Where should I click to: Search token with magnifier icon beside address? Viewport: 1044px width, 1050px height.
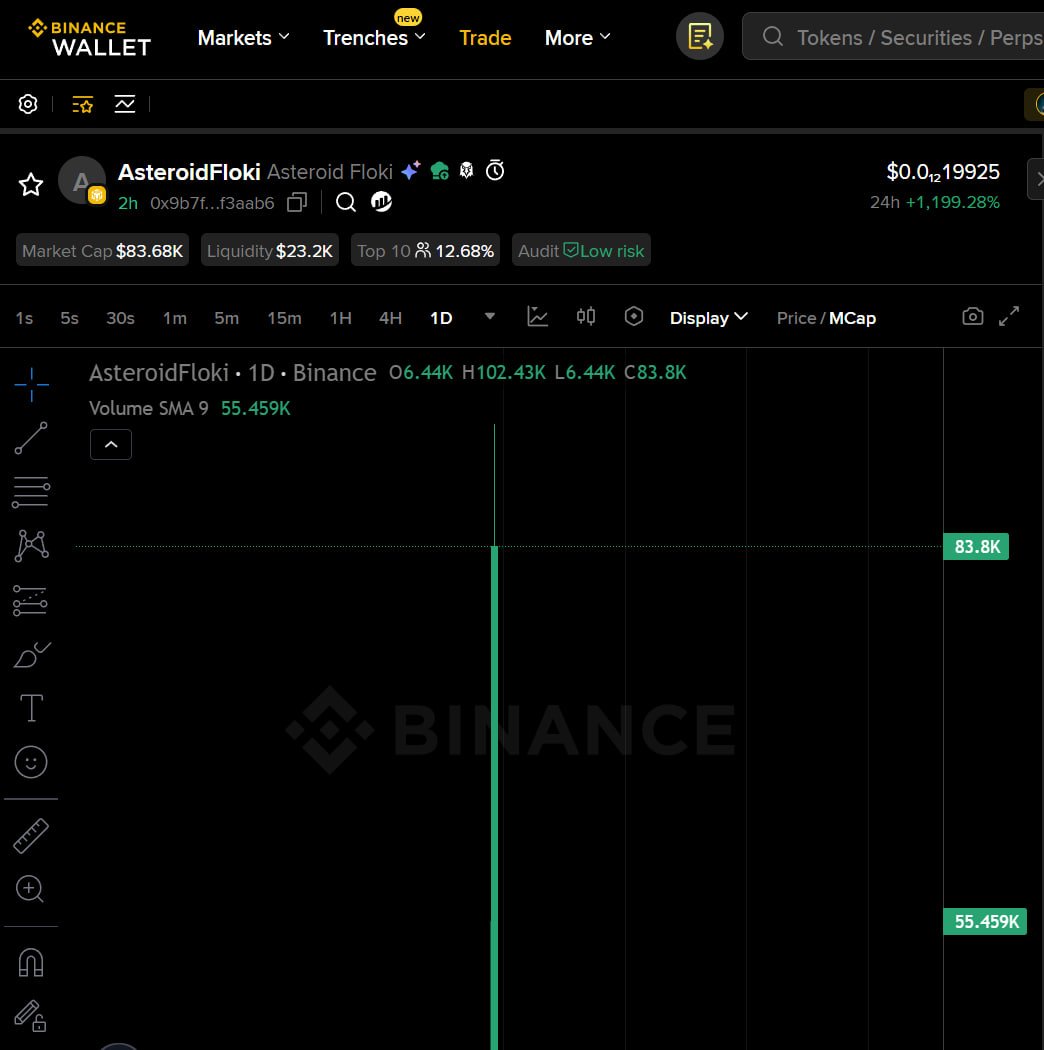pyautogui.click(x=346, y=202)
